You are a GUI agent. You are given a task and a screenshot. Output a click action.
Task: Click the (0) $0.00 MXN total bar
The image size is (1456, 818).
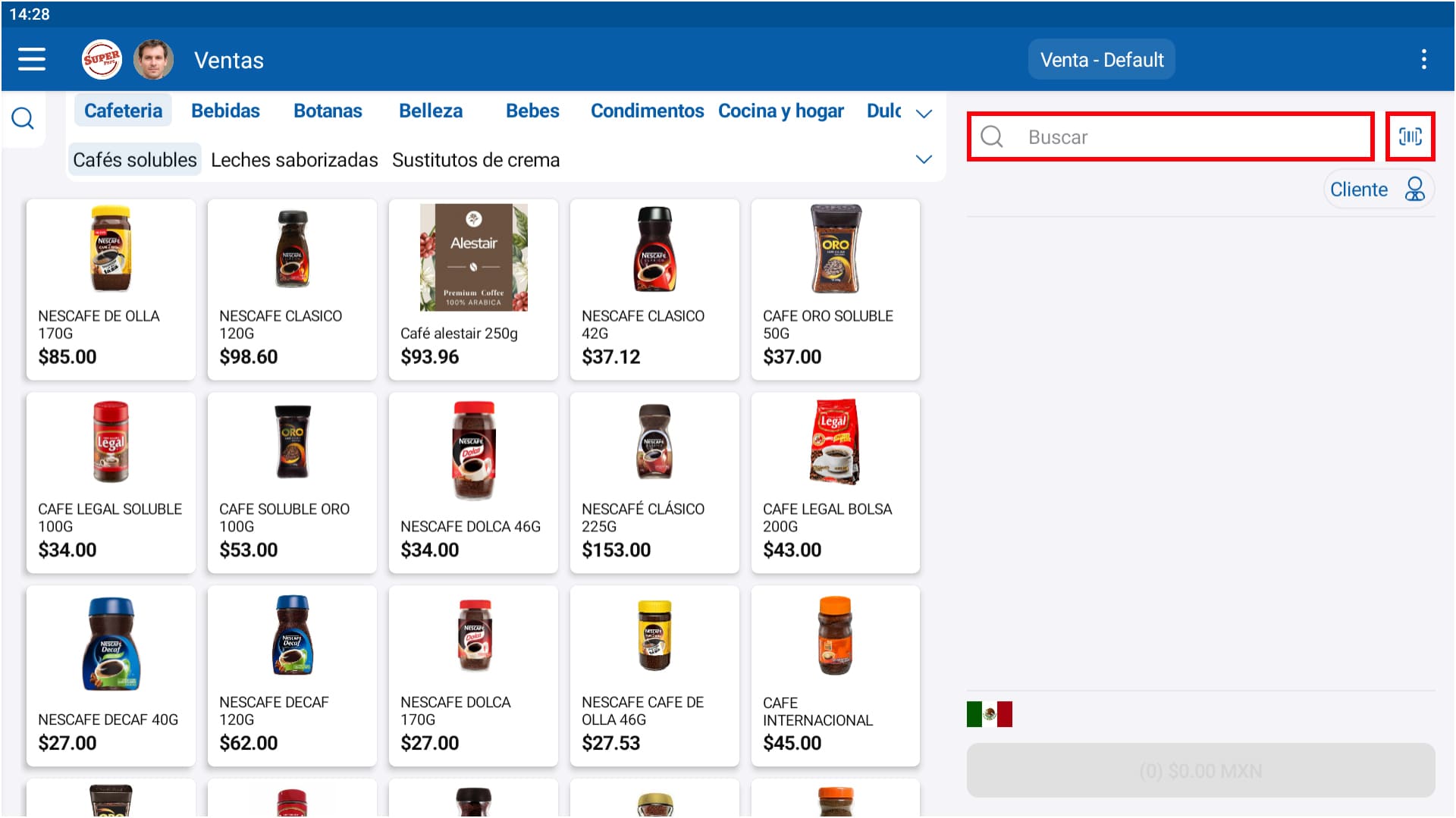pyautogui.click(x=1200, y=770)
